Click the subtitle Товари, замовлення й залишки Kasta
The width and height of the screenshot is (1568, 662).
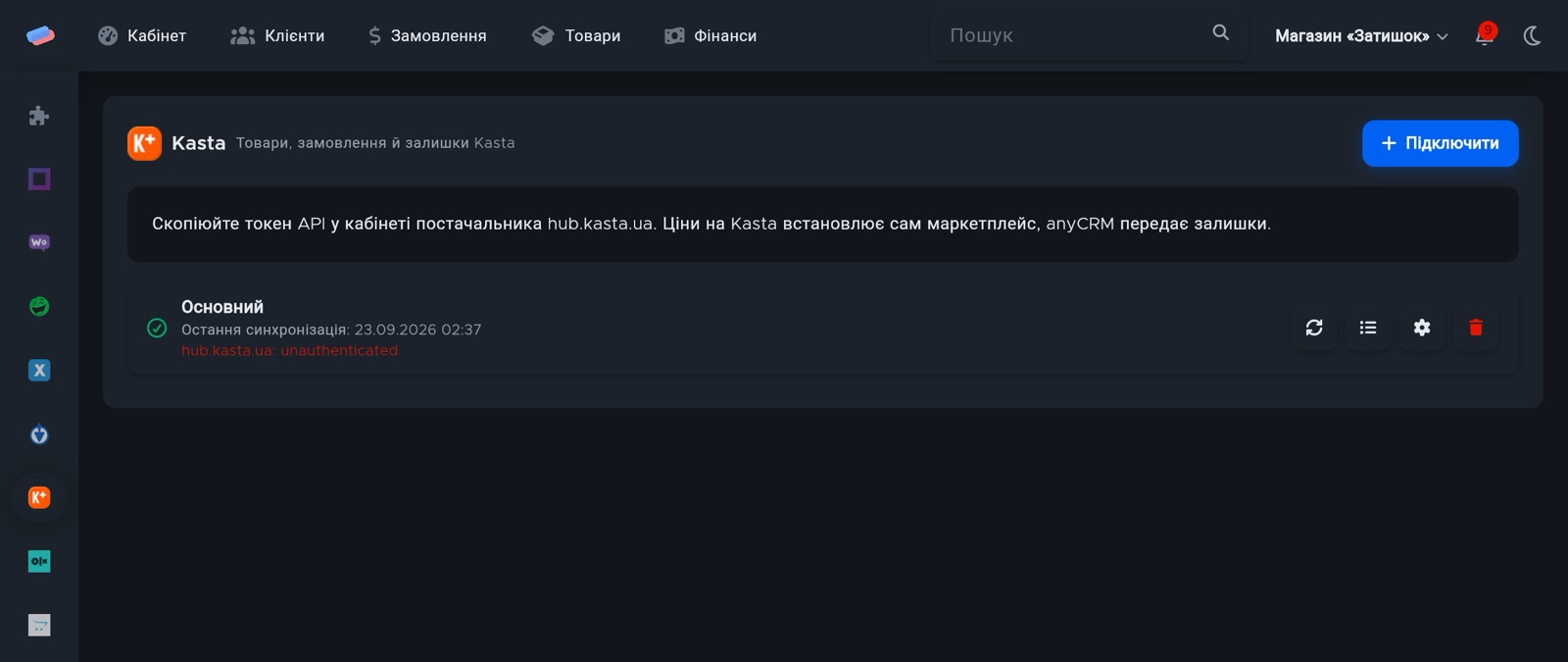375,143
